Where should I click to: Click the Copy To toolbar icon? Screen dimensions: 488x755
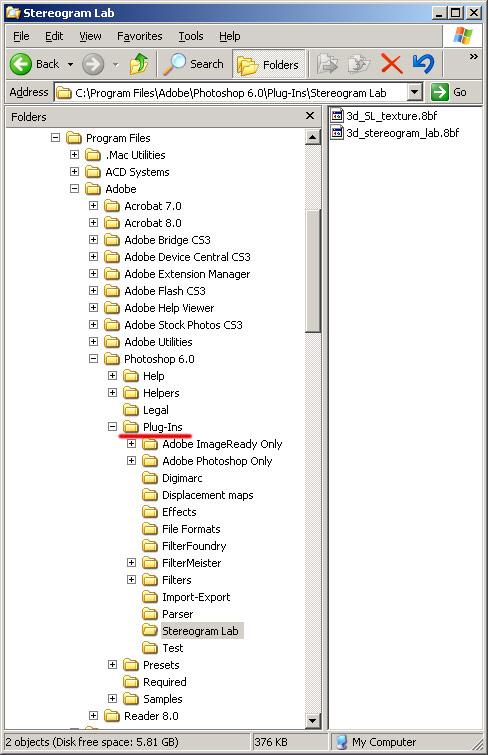point(359,64)
